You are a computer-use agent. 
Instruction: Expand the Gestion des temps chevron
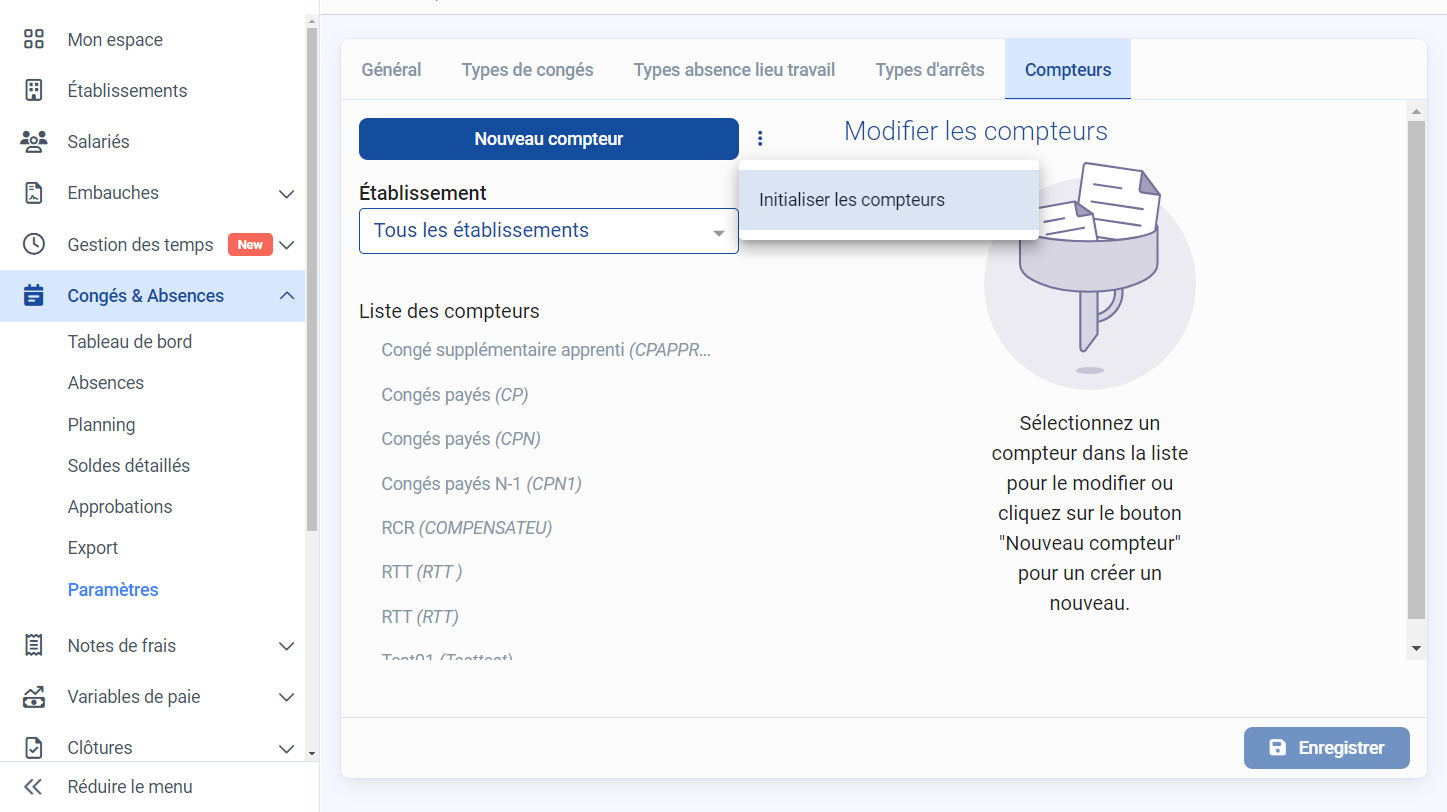[x=287, y=244]
